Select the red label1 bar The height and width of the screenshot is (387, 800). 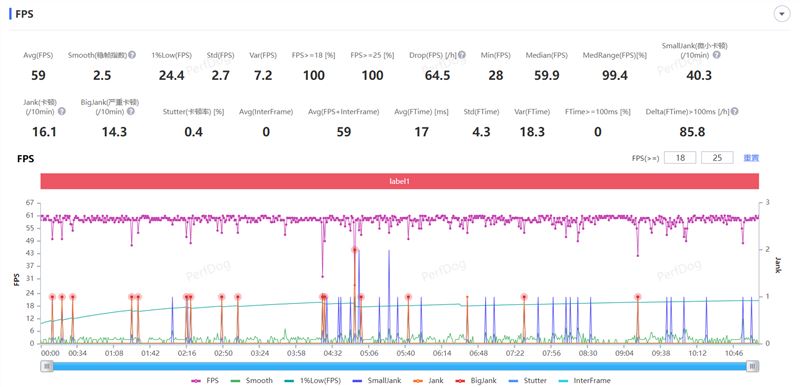coord(399,181)
